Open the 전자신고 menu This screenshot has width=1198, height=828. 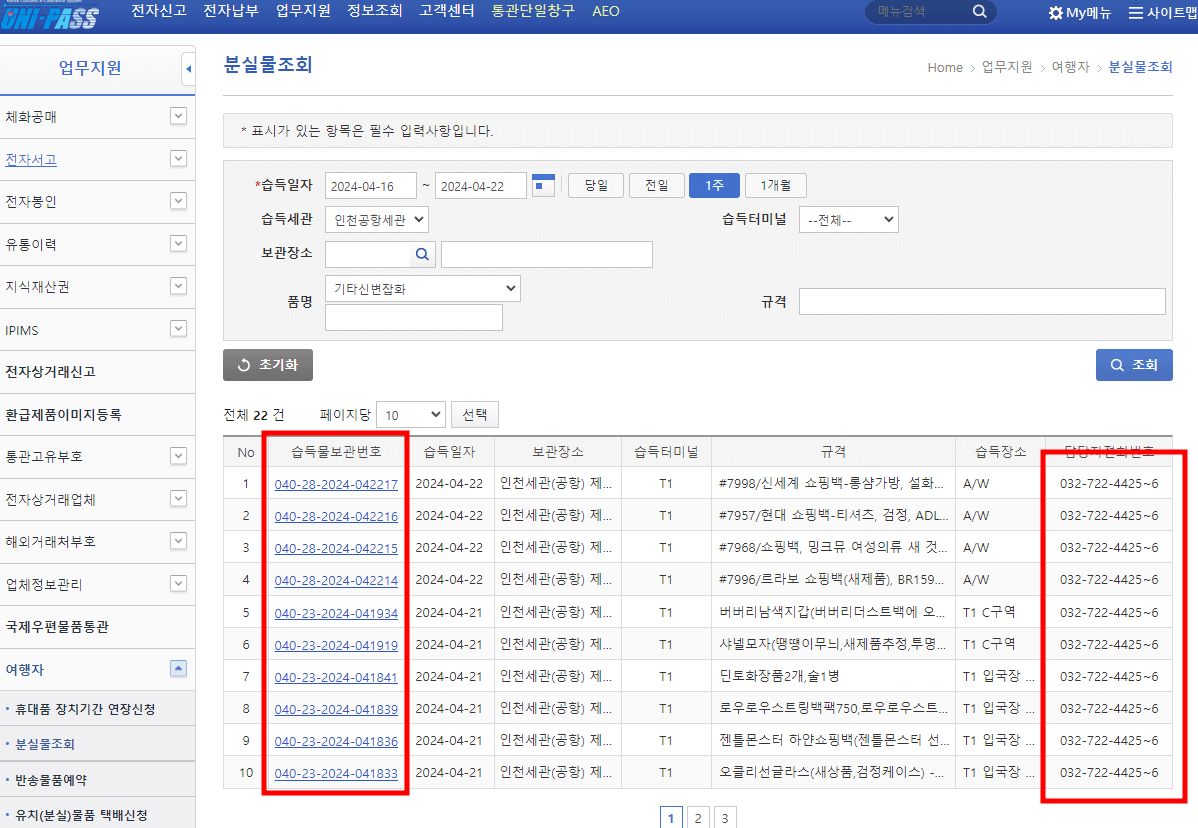pos(158,11)
